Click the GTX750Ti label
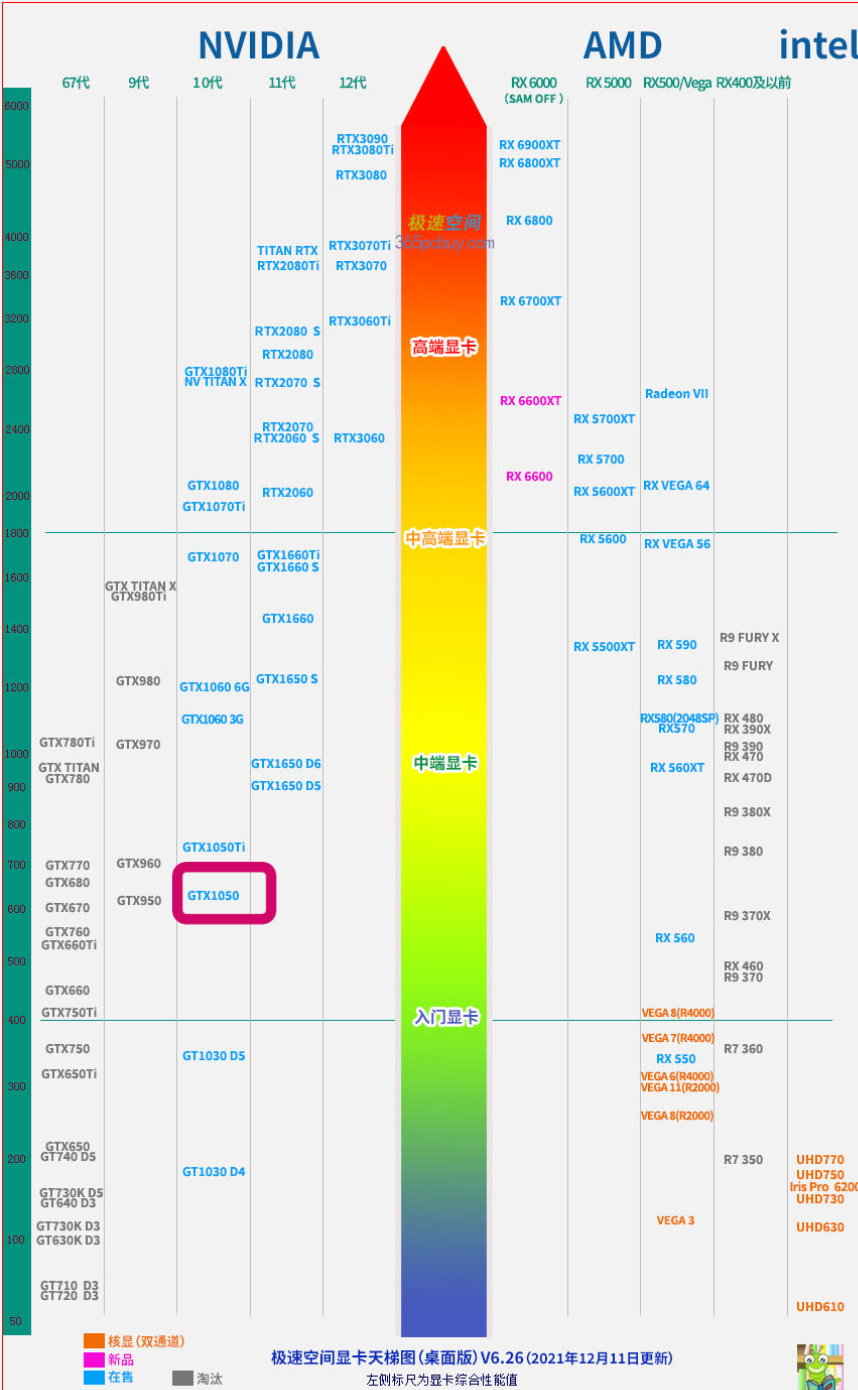The width and height of the screenshot is (858, 1390). [69, 1013]
